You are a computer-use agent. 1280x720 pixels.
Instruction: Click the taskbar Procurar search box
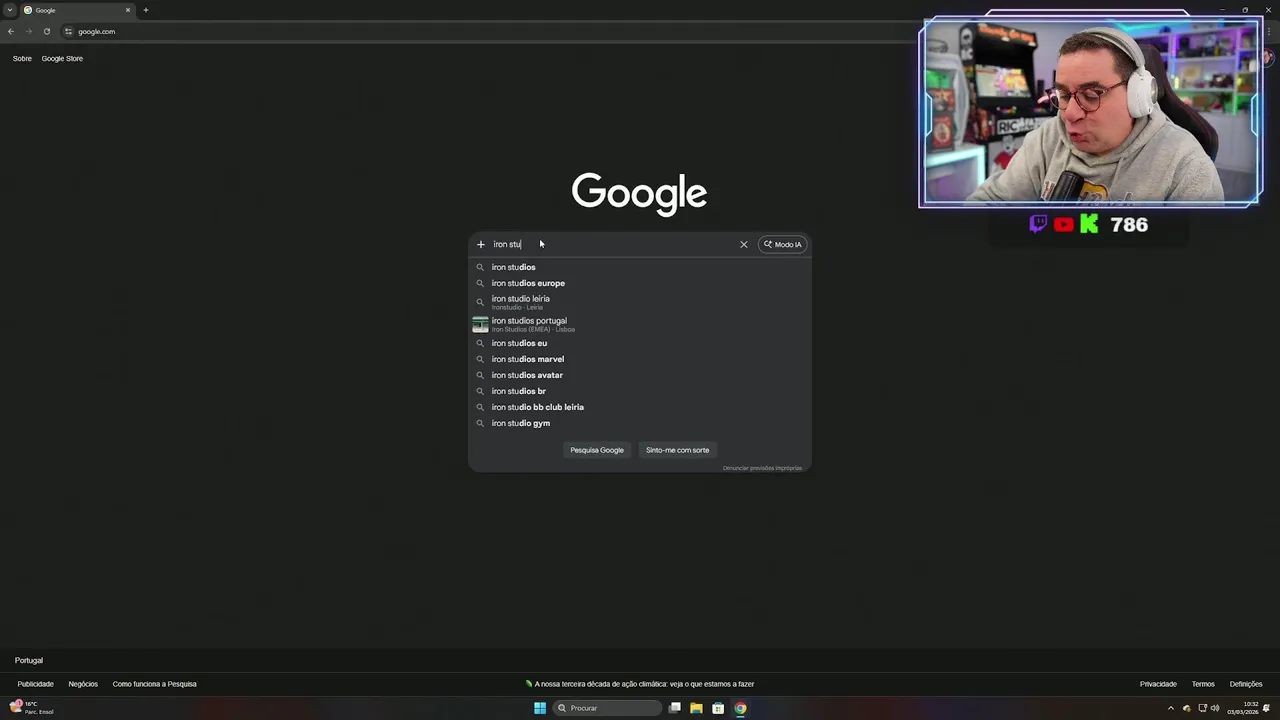[608, 708]
